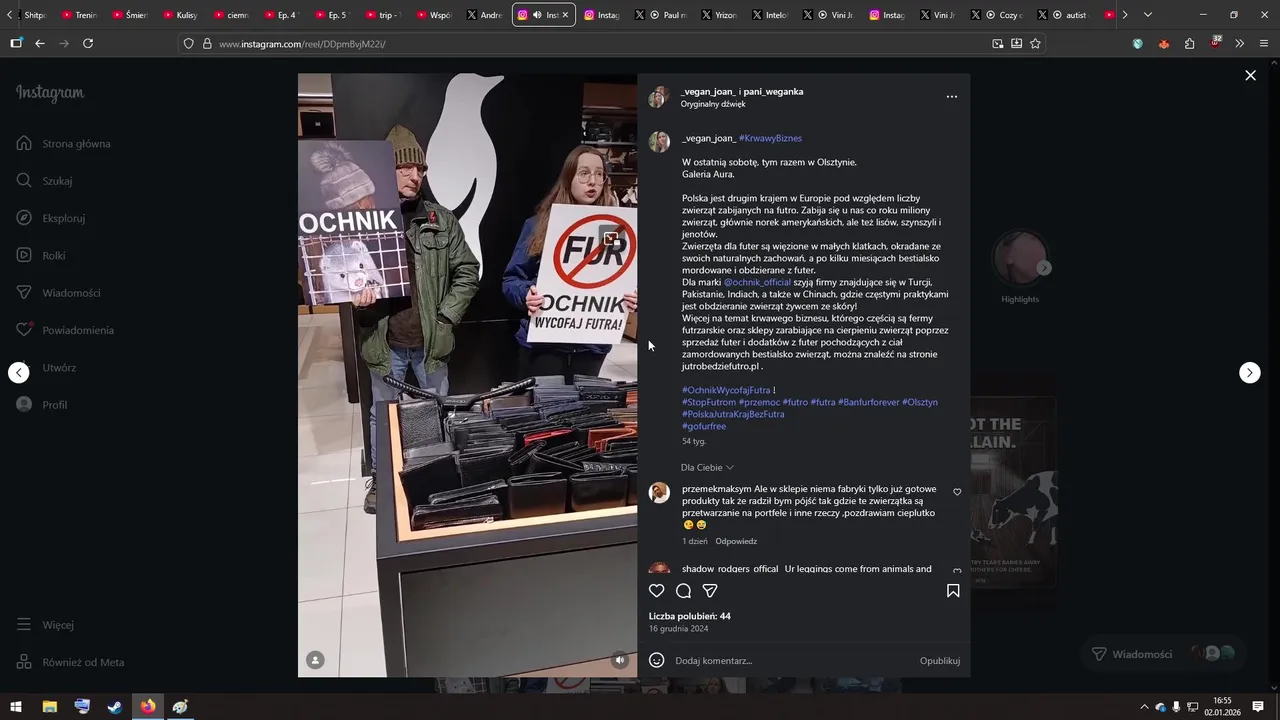This screenshot has height=720, width=1280.
Task: Click the Dodaj komentarz input field
Action: (790, 660)
